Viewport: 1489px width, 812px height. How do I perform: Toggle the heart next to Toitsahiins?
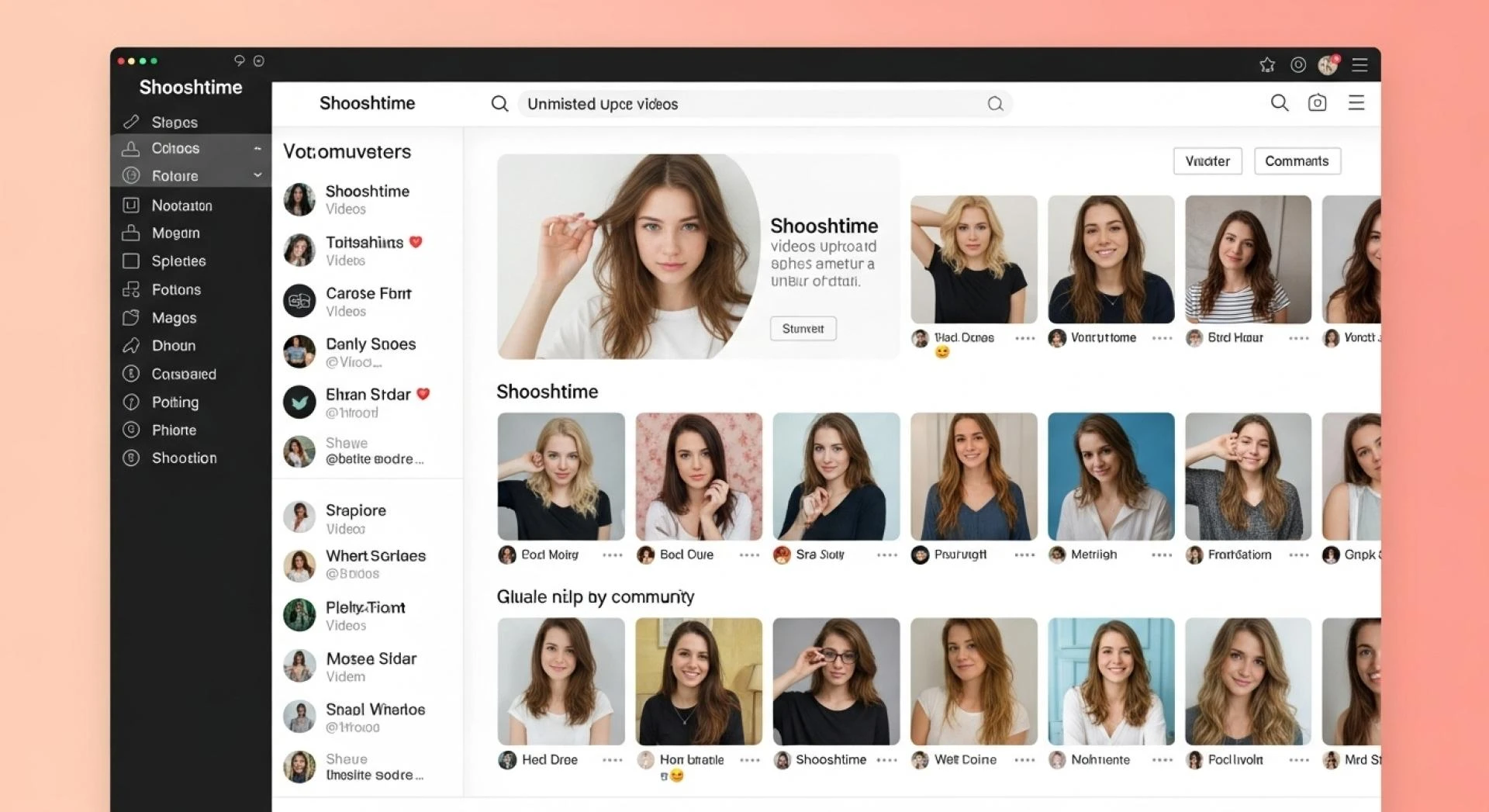point(416,242)
